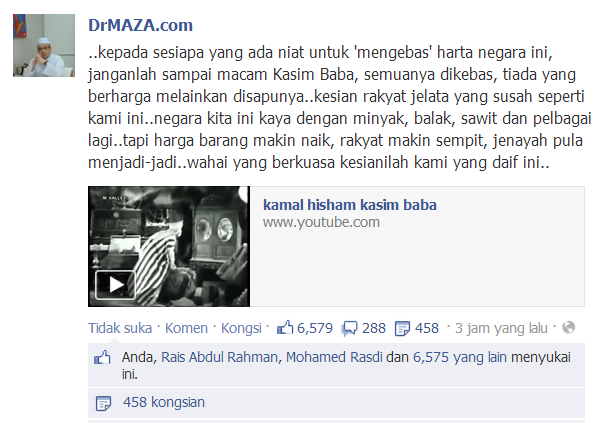Expand '6,575 yang lain' likers list
This screenshot has width=613, height=423.
460,357
